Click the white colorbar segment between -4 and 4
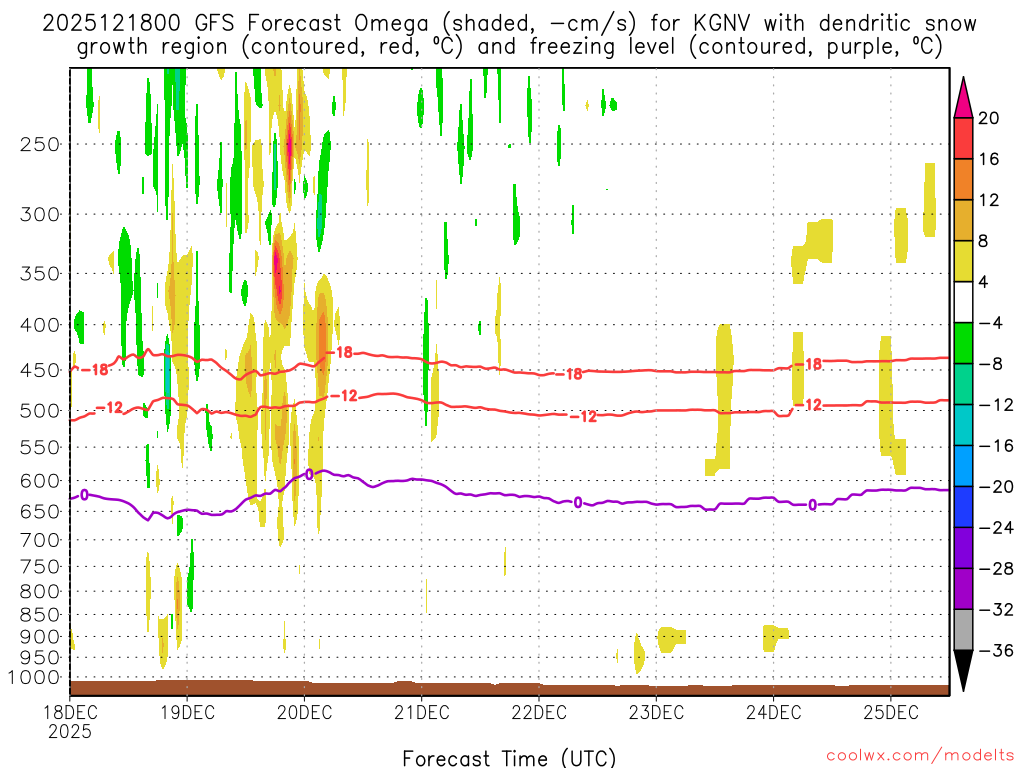The width and height of the screenshot is (1024, 768). pos(963,302)
